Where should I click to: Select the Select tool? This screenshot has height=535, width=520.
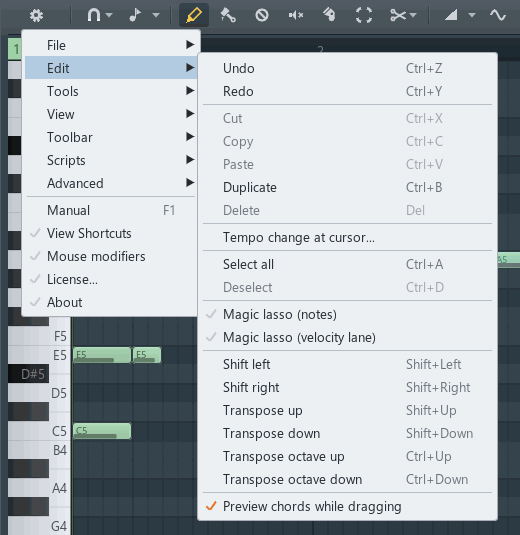pos(364,15)
